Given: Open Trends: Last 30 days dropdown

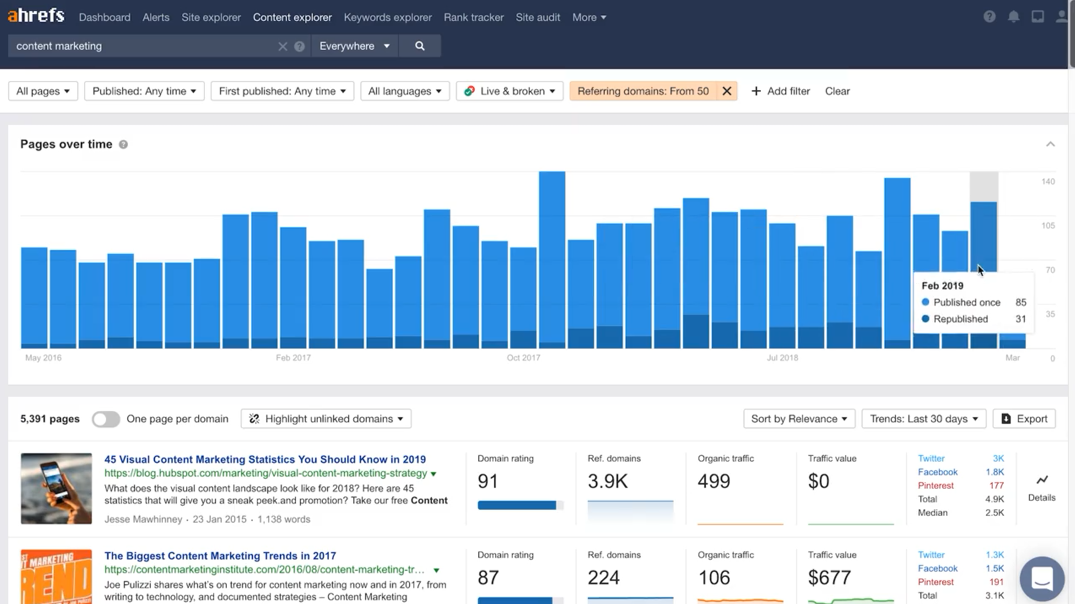Looking at the screenshot, I should (x=923, y=419).
